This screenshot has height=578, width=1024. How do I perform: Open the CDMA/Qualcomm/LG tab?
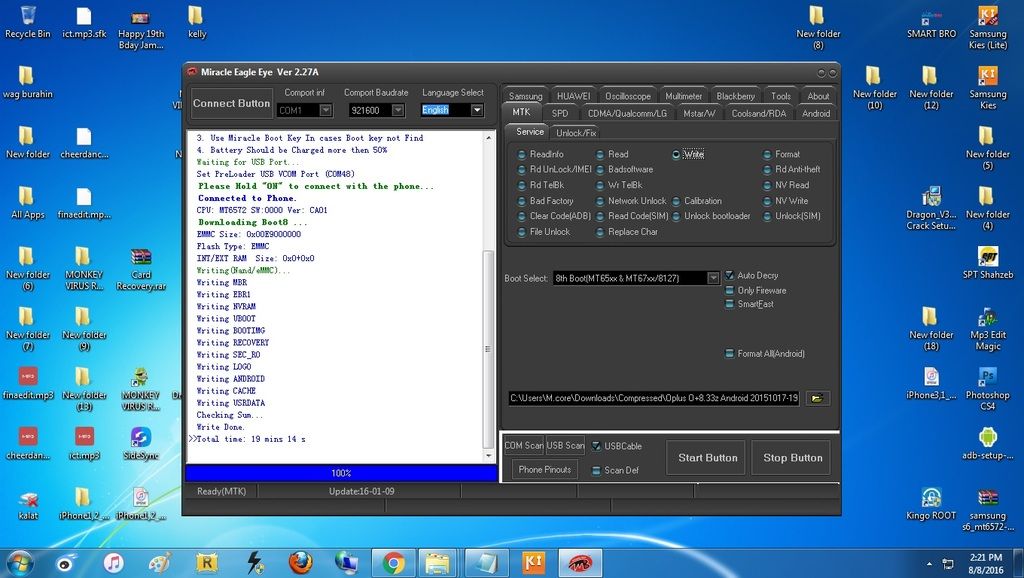click(627, 113)
